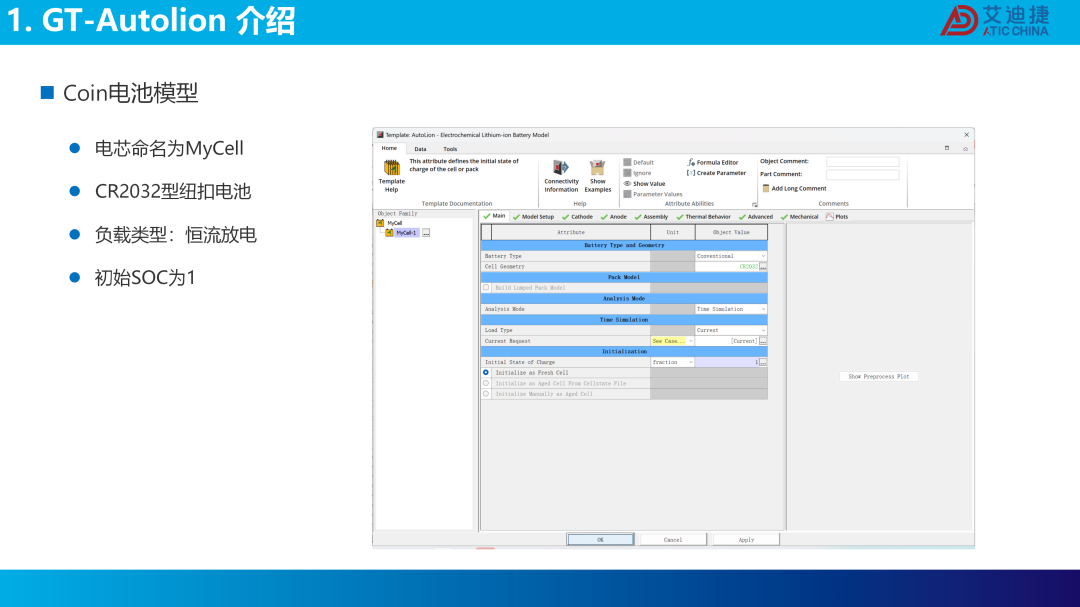Click the Default attribute option
Screen dimensions: 1080x607
pos(638,163)
